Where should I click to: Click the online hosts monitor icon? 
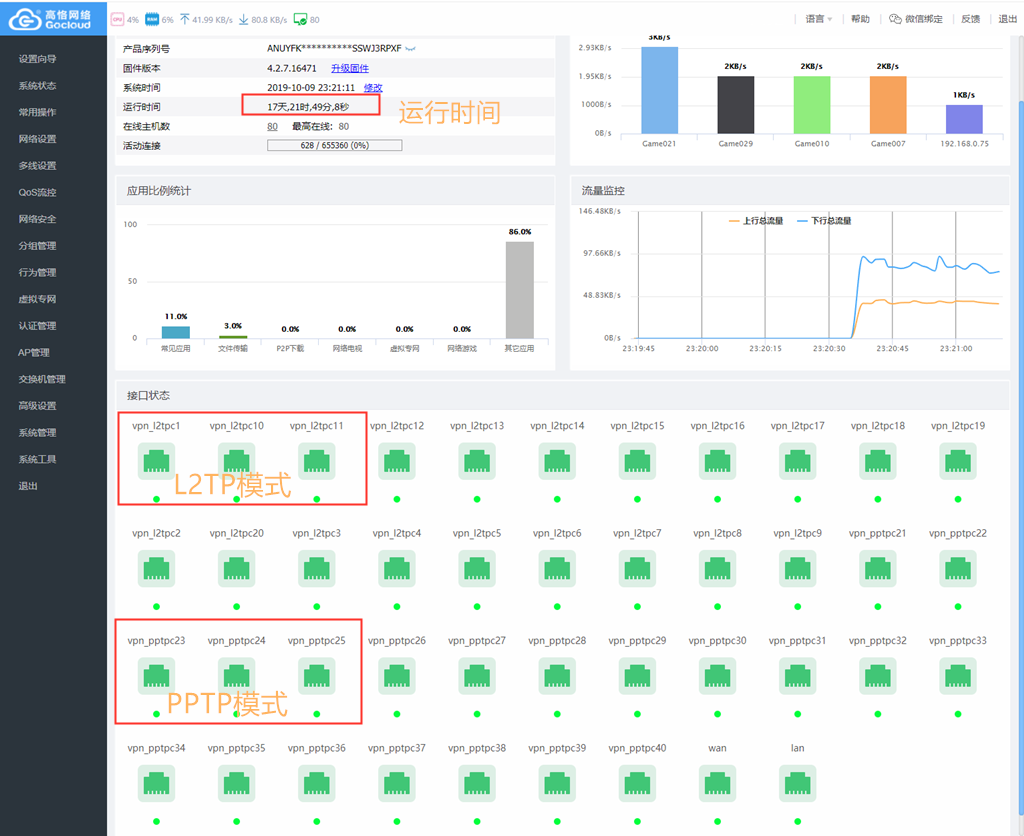(x=300, y=20)
